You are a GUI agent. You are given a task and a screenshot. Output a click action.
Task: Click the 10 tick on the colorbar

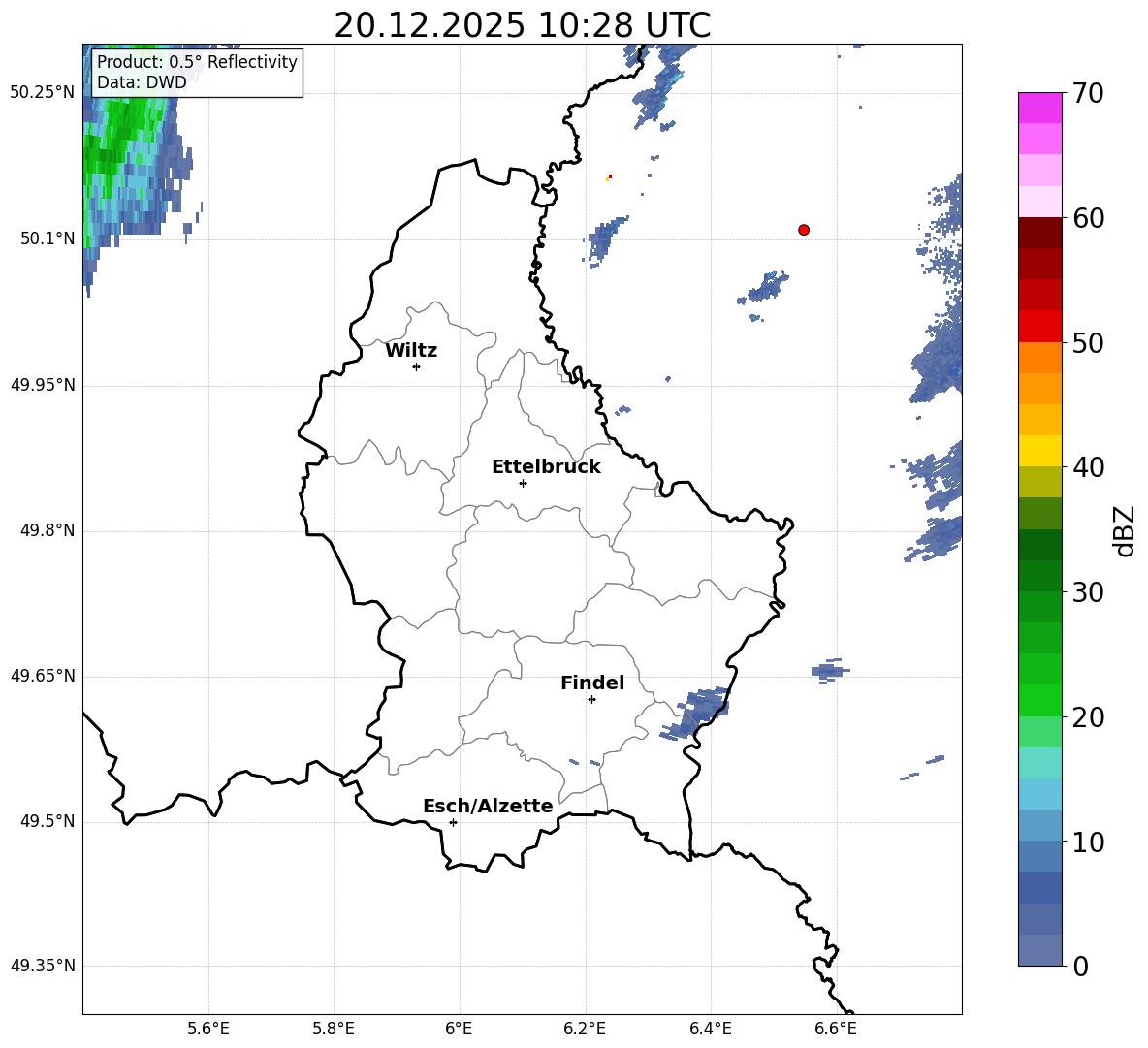[x=1088, y=842]
